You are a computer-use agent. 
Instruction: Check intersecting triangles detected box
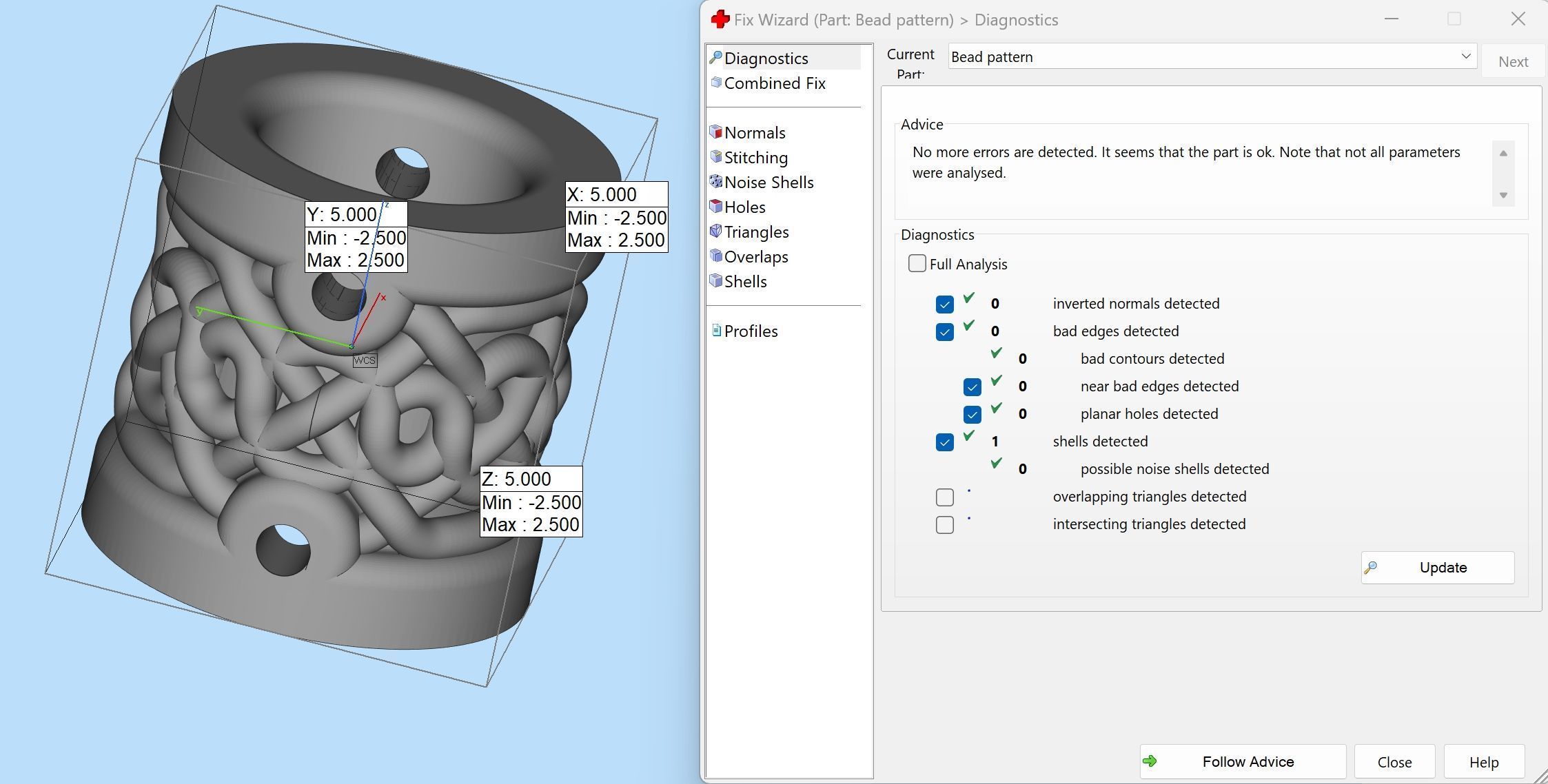click(944, 524)
